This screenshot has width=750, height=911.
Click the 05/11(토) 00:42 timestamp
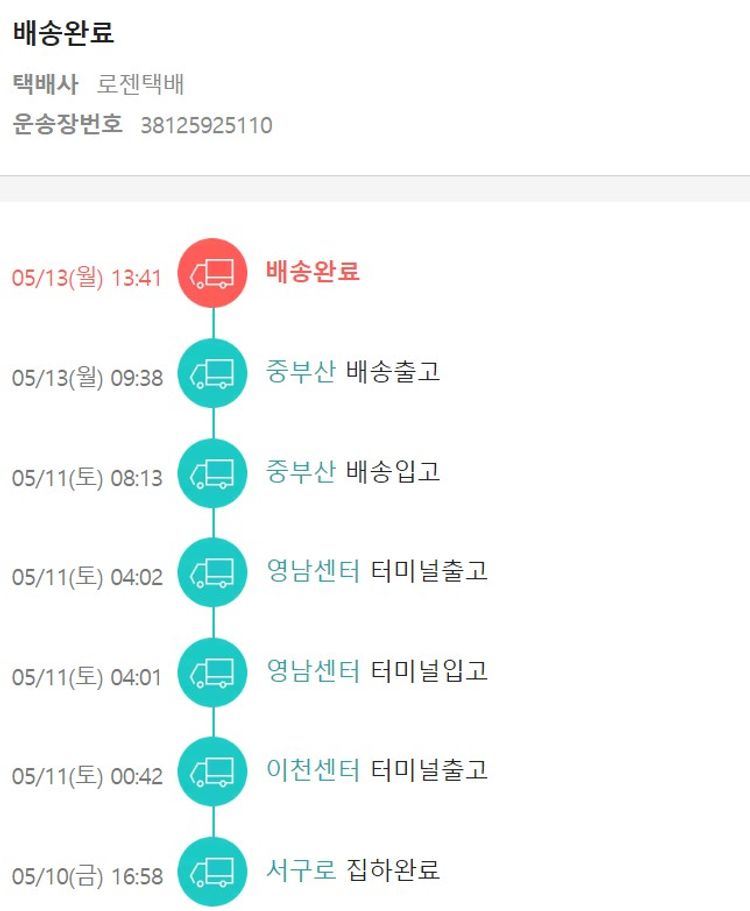pyautogui.click(x=87, y=777)
